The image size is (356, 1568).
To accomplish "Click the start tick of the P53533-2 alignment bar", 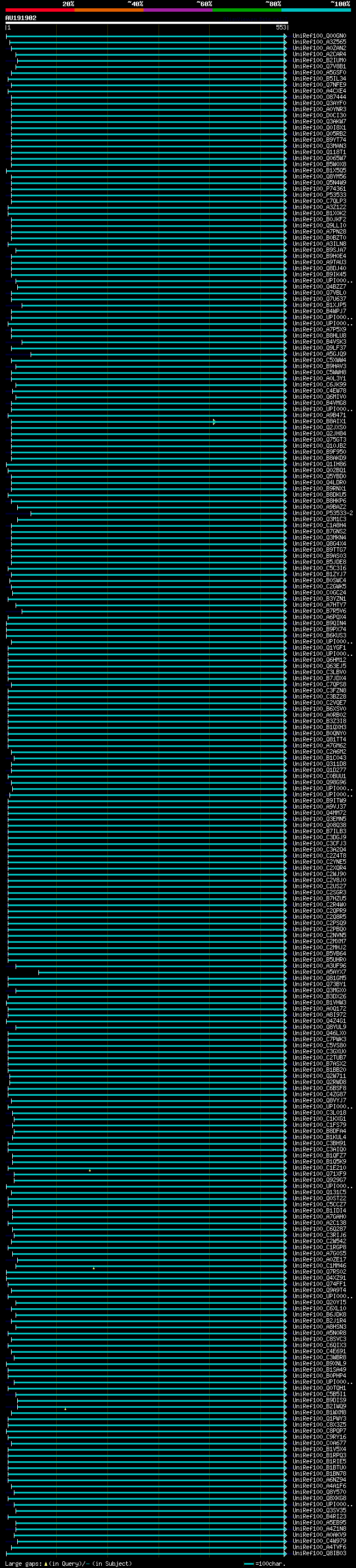I will tap(31, 513).
